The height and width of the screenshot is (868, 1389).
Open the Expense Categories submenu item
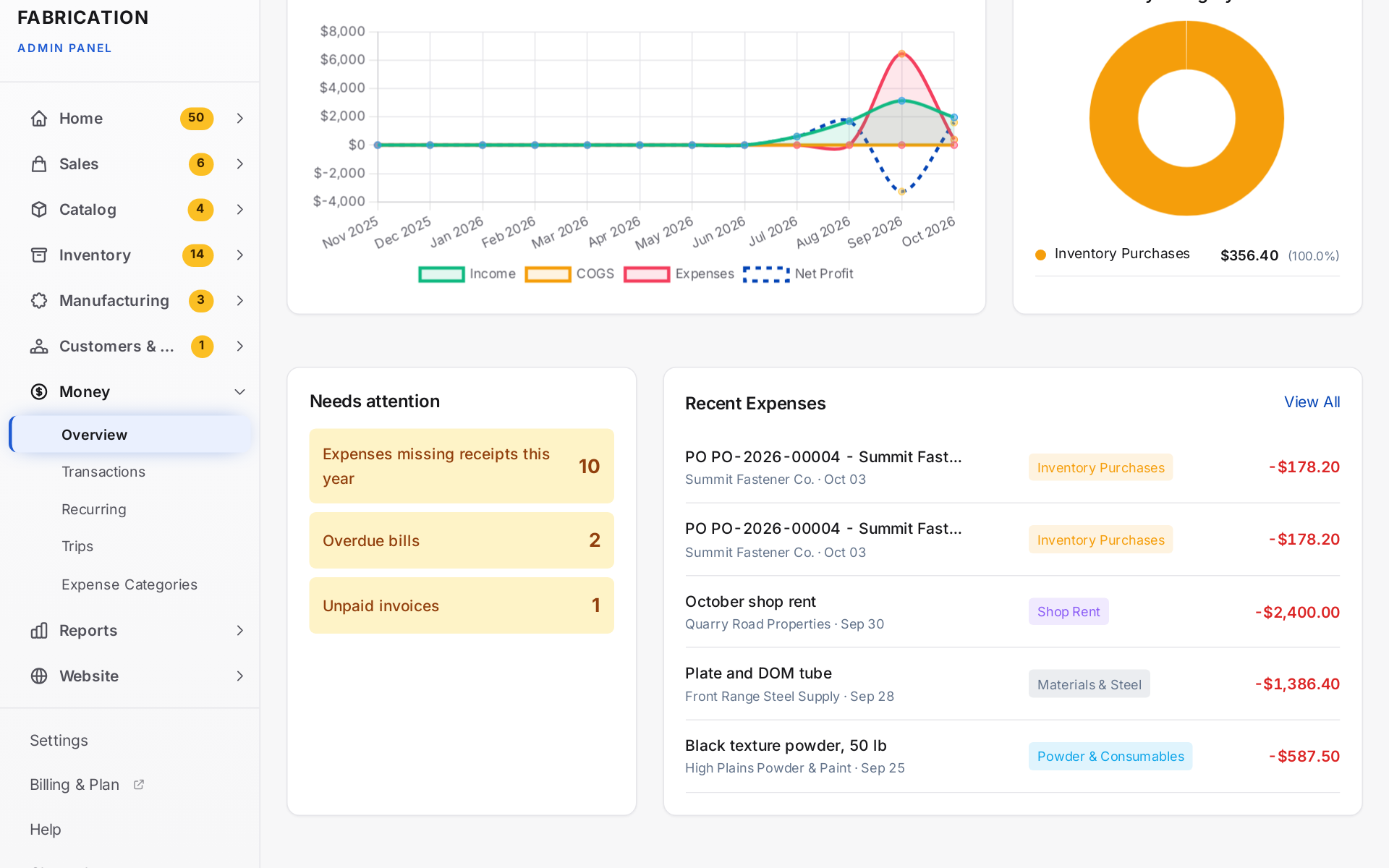(x=129, y=584)
